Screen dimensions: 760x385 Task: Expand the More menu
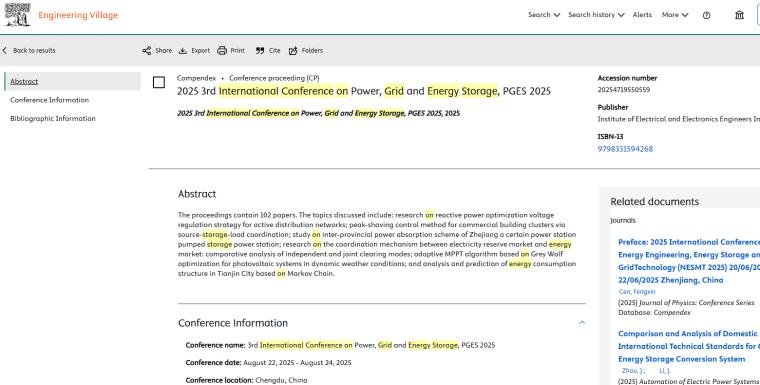pyautogui.click(x=675, y=15)
